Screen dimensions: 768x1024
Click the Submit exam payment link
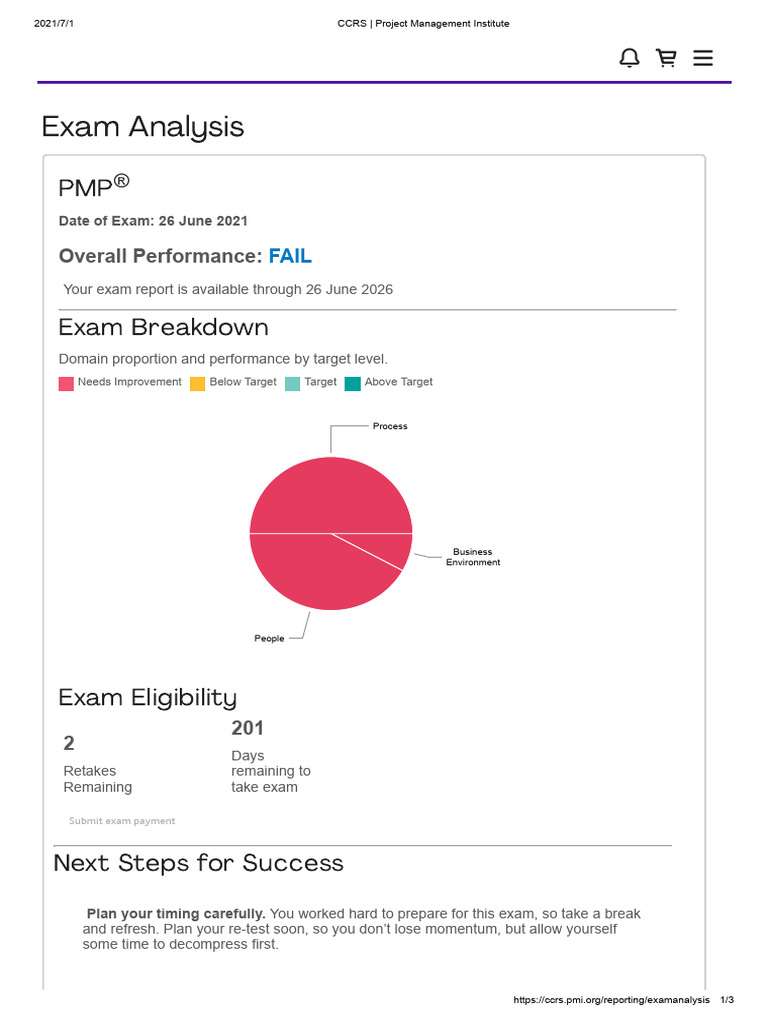click(x=122, y=821)
